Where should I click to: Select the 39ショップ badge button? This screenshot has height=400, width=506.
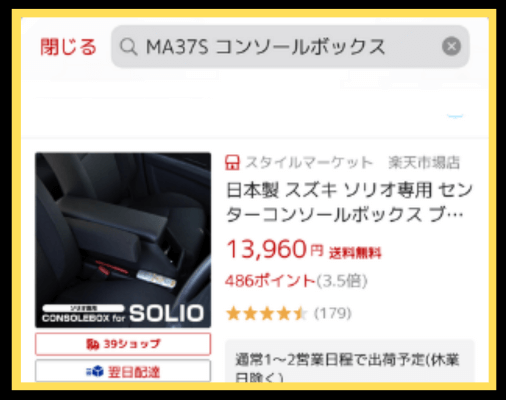tap(123, 344)
